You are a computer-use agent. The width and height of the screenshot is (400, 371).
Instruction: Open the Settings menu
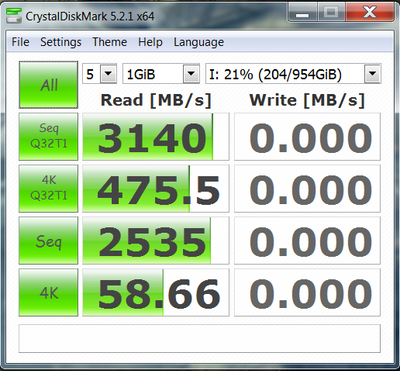[61, 42]
